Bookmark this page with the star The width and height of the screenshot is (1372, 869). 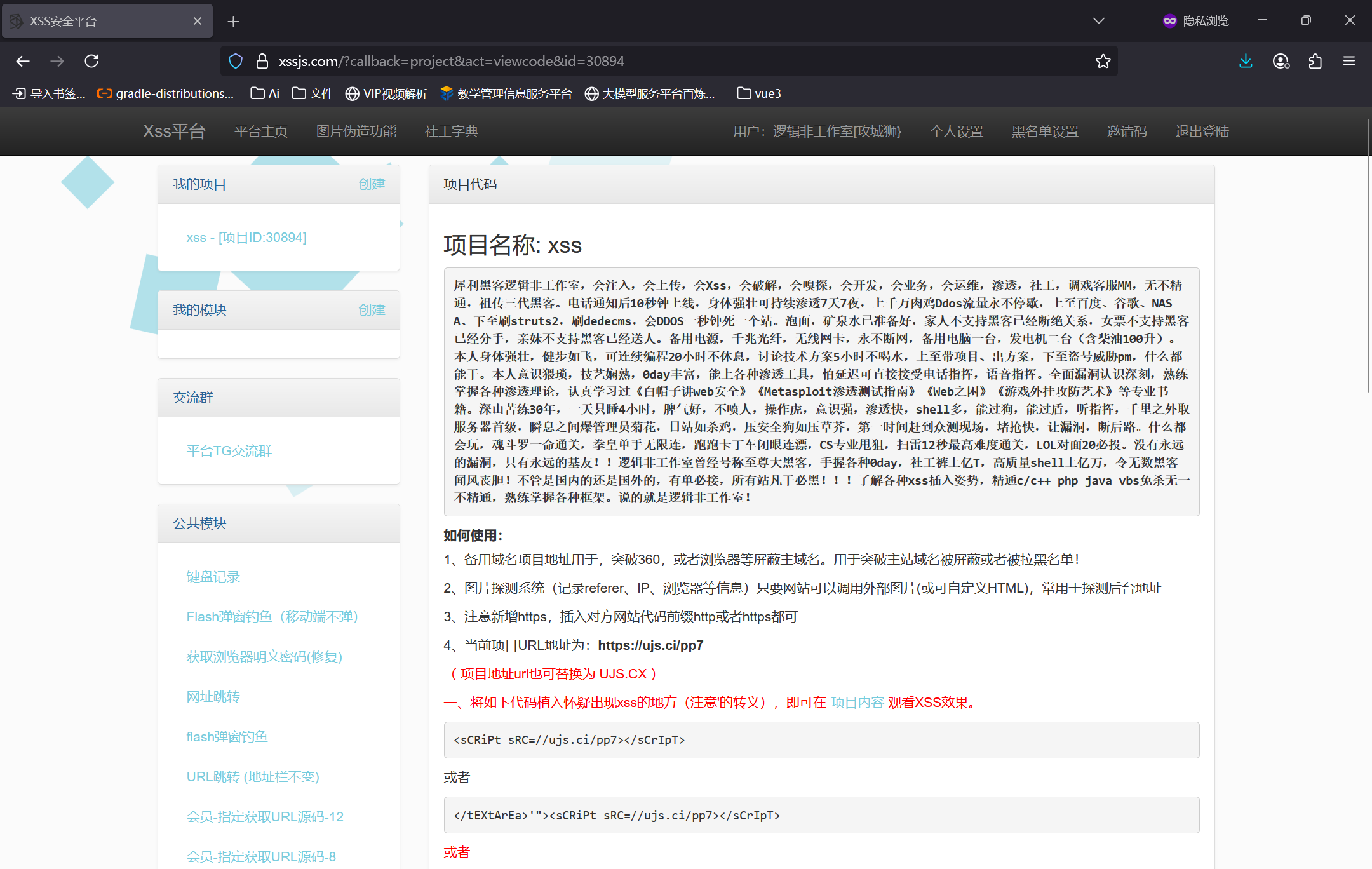tap(1103, 61)
